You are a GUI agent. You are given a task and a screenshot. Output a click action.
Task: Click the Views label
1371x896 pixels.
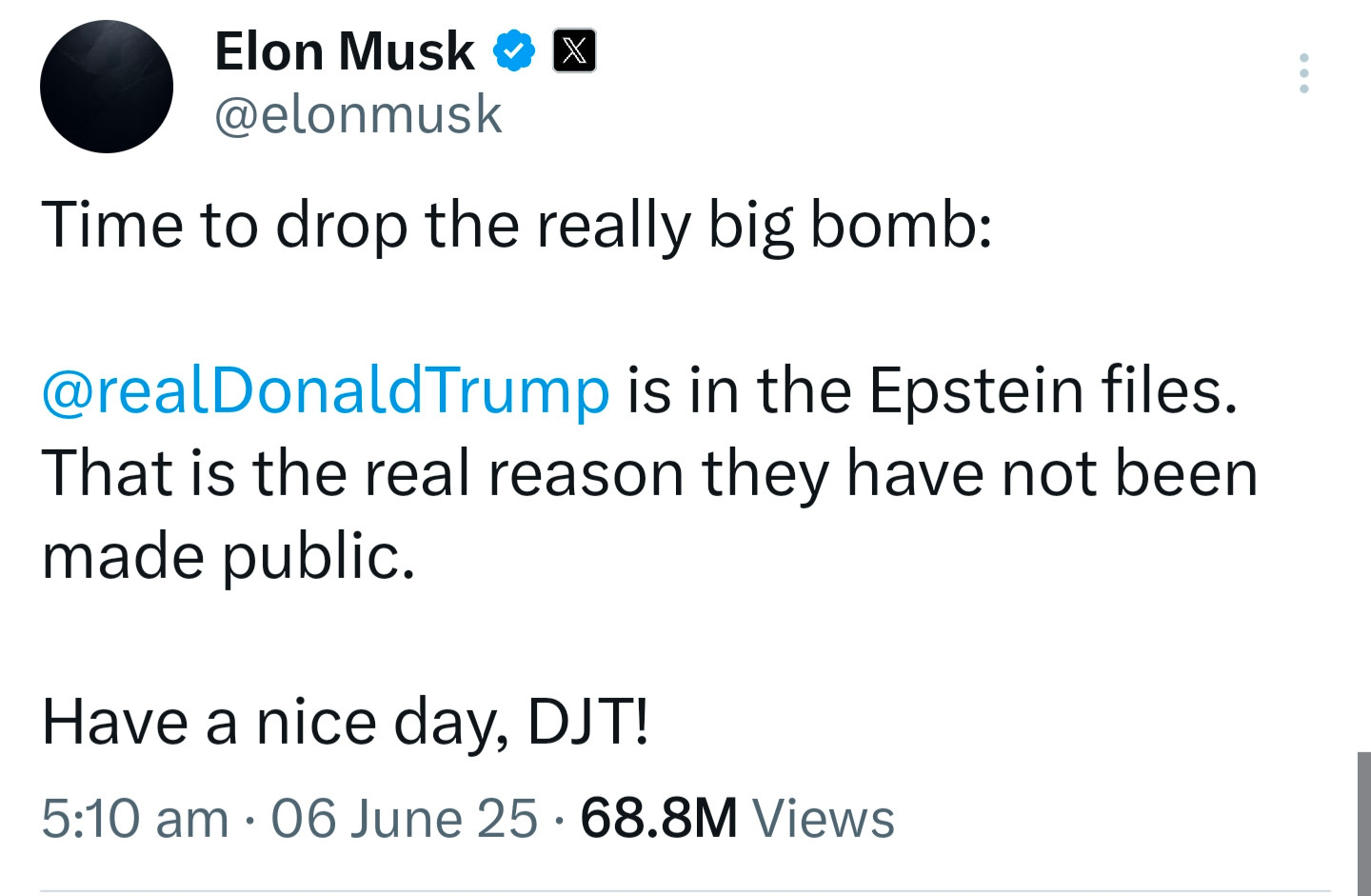point(824,818)
